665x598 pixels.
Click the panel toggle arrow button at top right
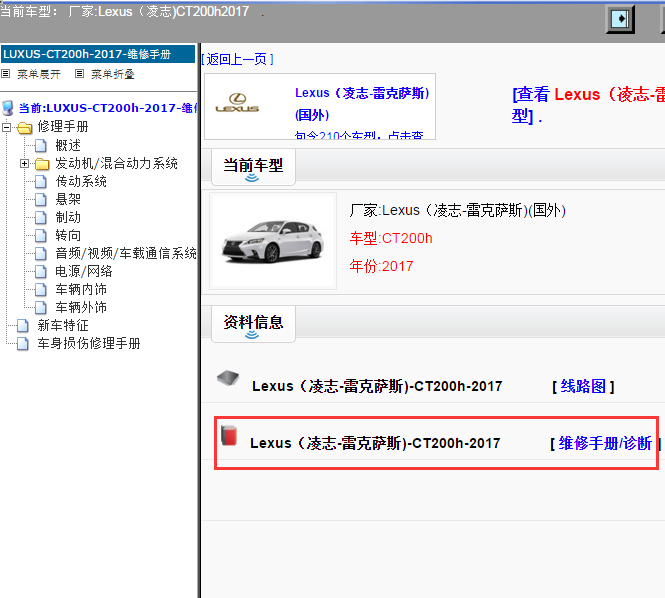click(x=620, y=19)
